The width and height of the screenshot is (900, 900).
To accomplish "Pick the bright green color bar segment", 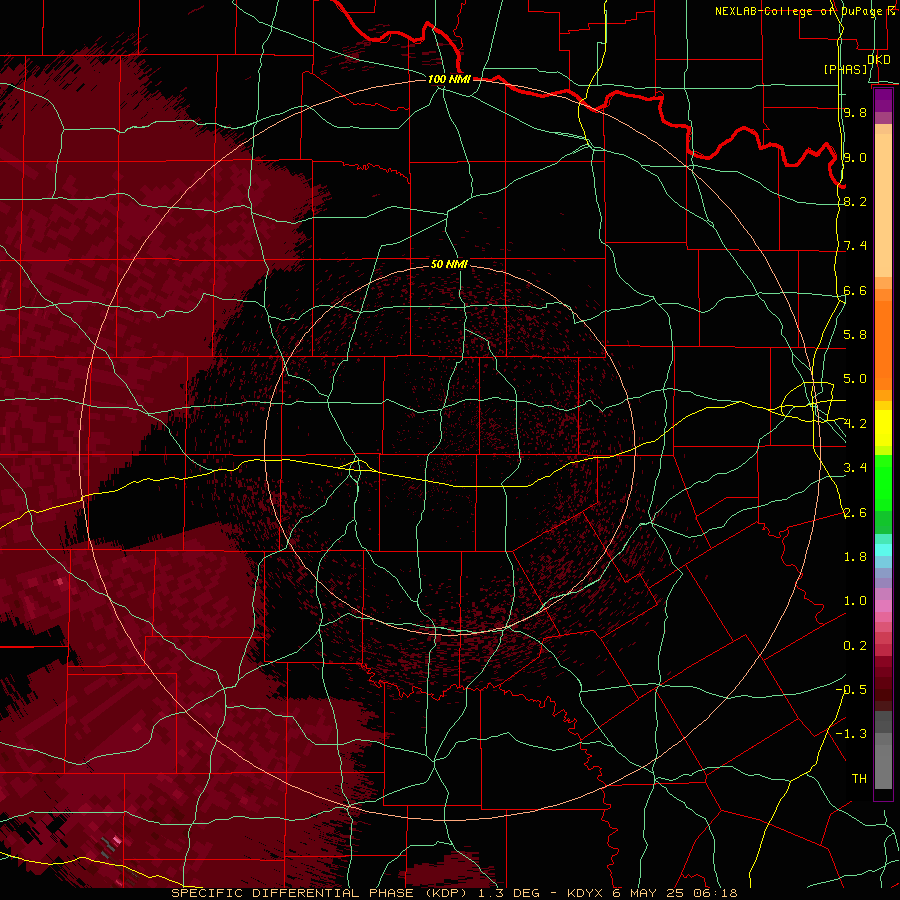I will tap(883, 482).
